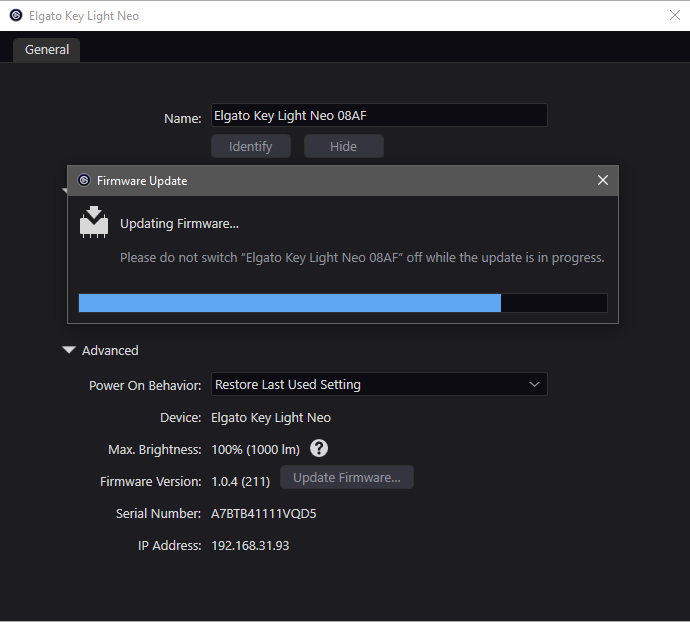The height and width of the screenshot is (622, 690).
Task: Click the Firmware Update dialog logo icon
Action: [x=83, y=181]
